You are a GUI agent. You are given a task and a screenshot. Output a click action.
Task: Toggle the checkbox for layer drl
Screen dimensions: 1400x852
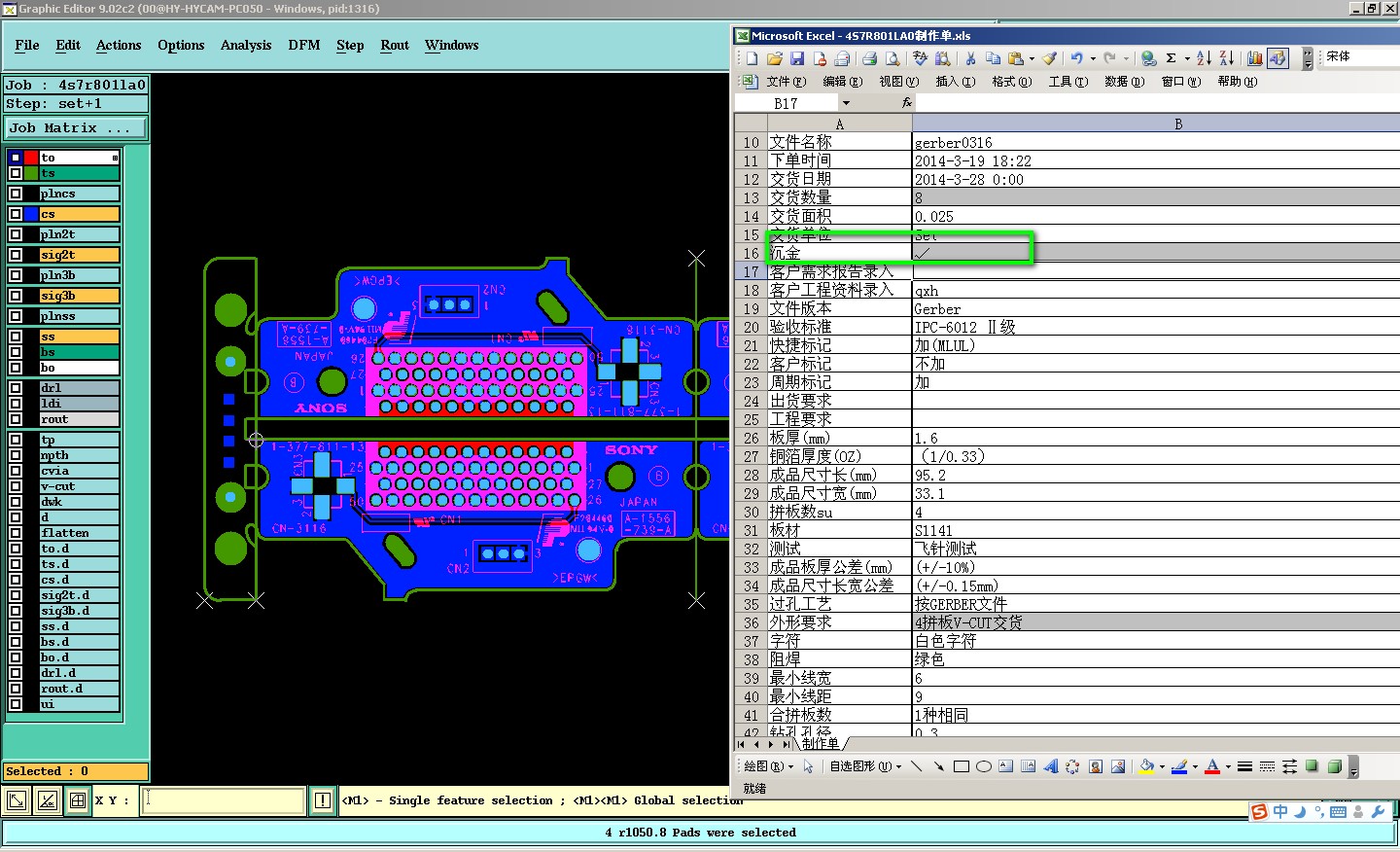[x=16, y=388]
